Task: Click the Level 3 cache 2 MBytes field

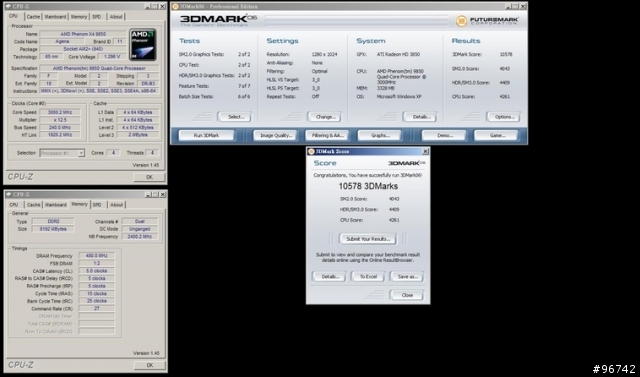Action: 138,135
